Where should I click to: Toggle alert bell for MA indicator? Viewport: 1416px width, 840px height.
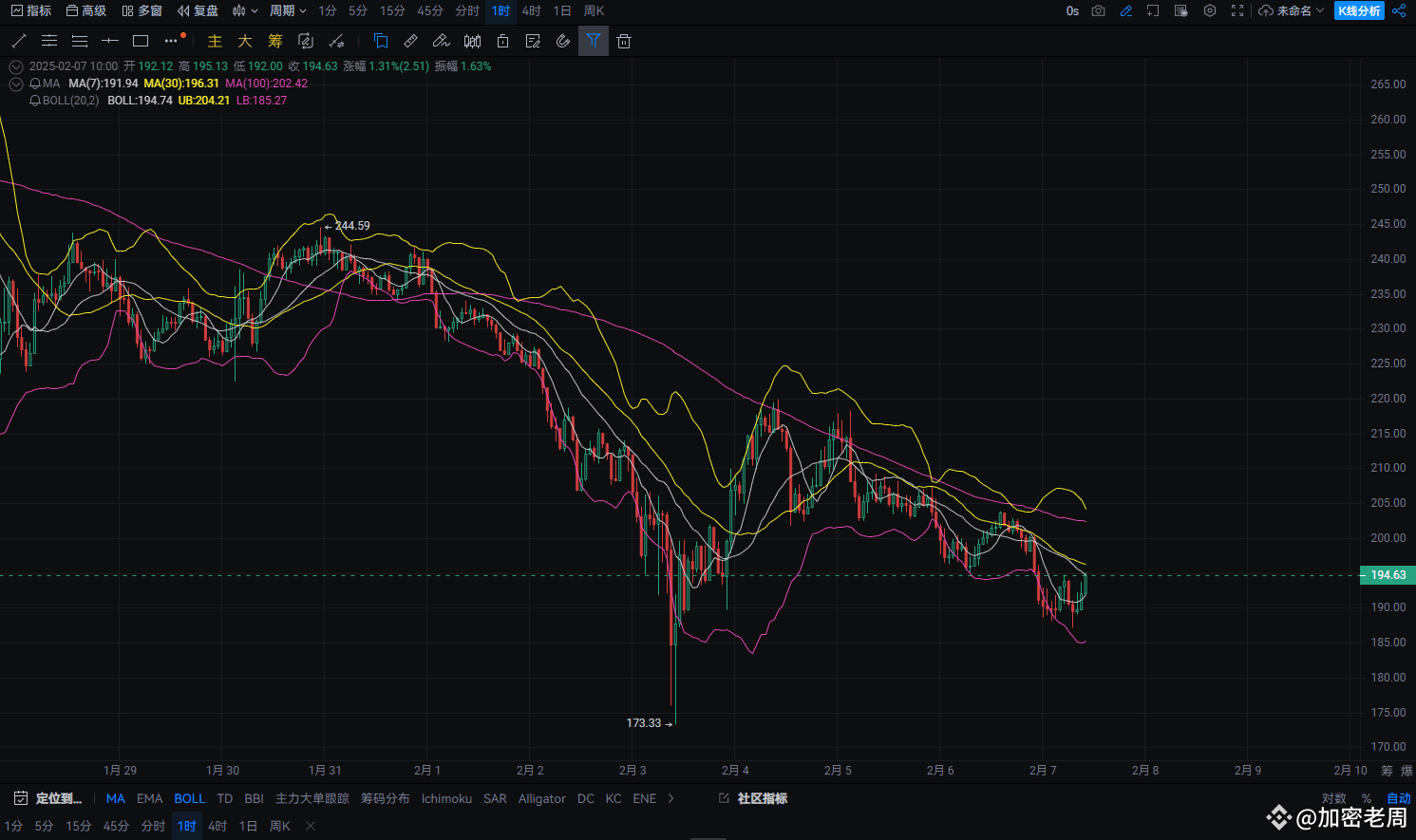[35, 84]
